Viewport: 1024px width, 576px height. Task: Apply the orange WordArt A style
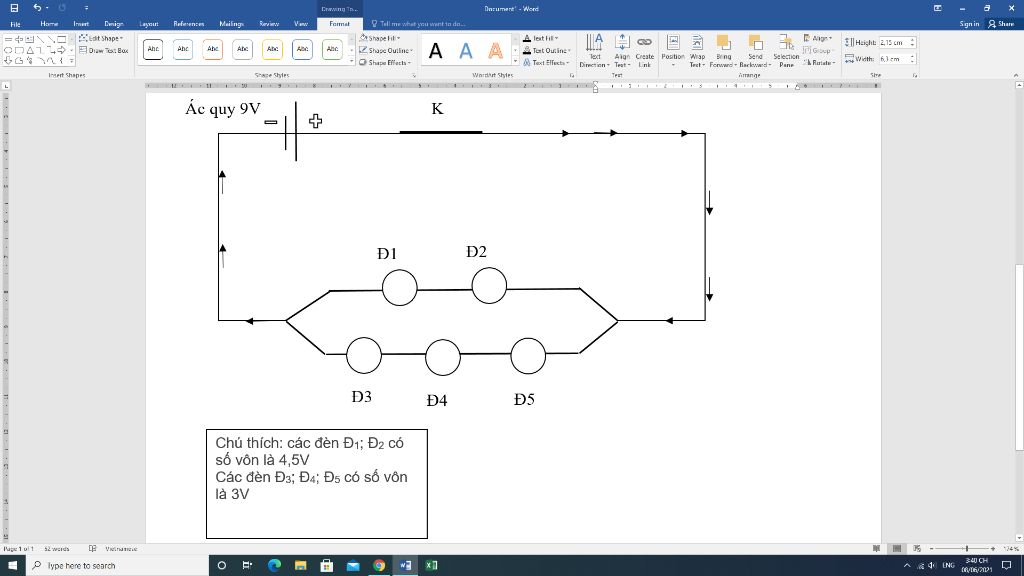pyautogui.click(x=496, y=50)
